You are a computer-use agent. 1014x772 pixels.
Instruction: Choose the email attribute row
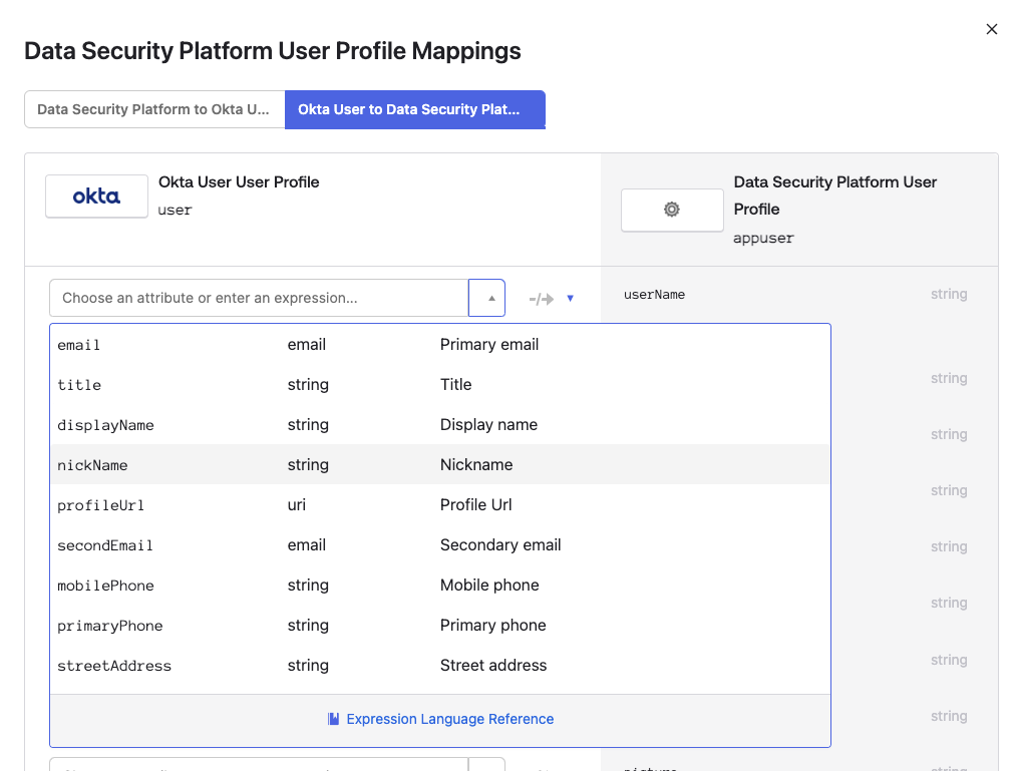440,345
